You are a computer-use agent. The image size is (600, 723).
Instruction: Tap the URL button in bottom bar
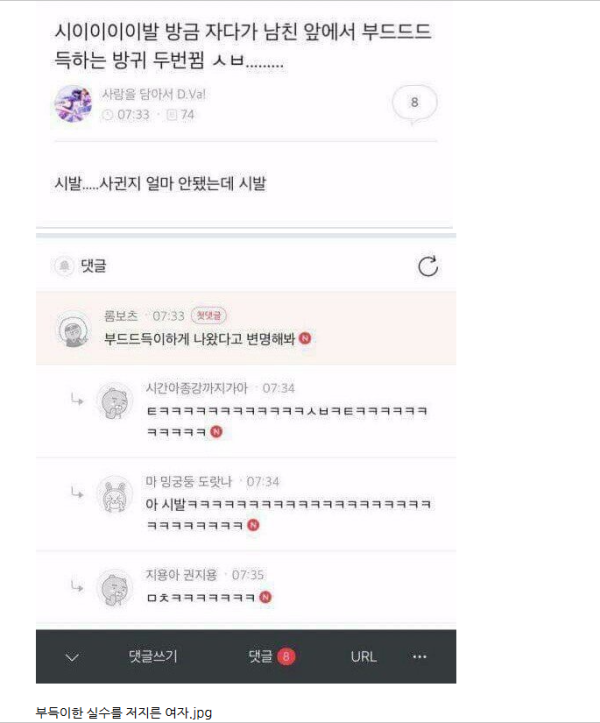pyautogui.click(x=363, y=657)
